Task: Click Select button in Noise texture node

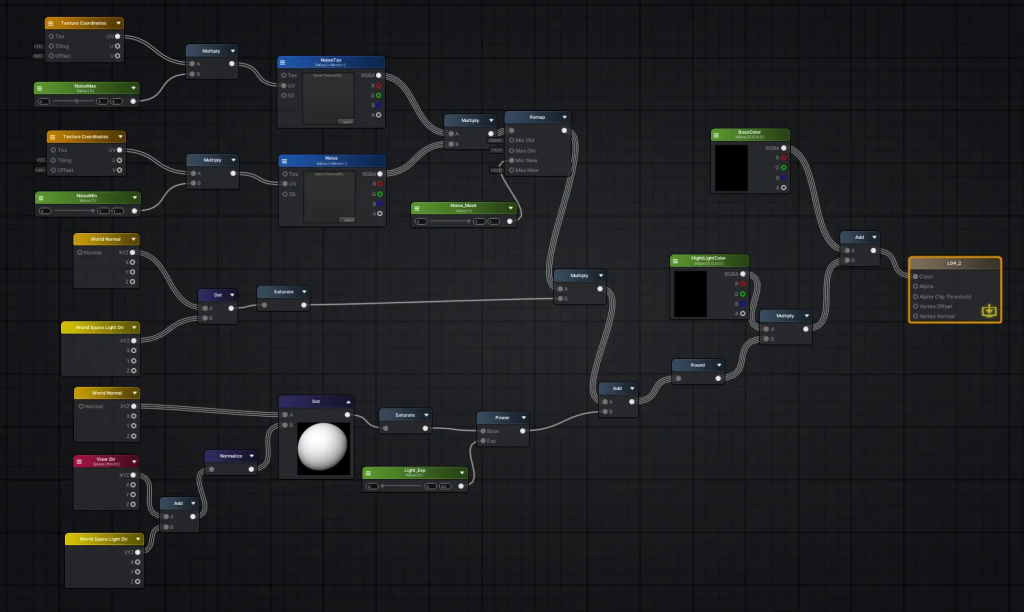Action: point(346,219)
